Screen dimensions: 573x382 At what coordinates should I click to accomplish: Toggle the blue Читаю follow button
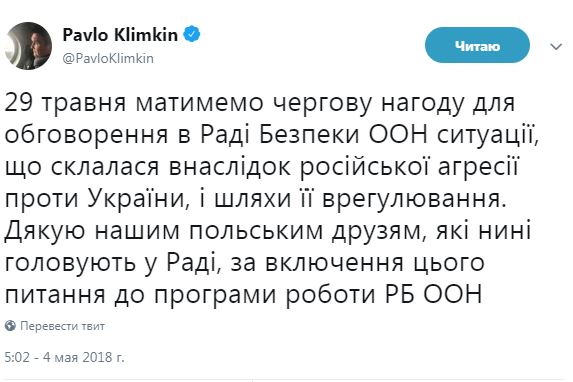tap(477, 45)
